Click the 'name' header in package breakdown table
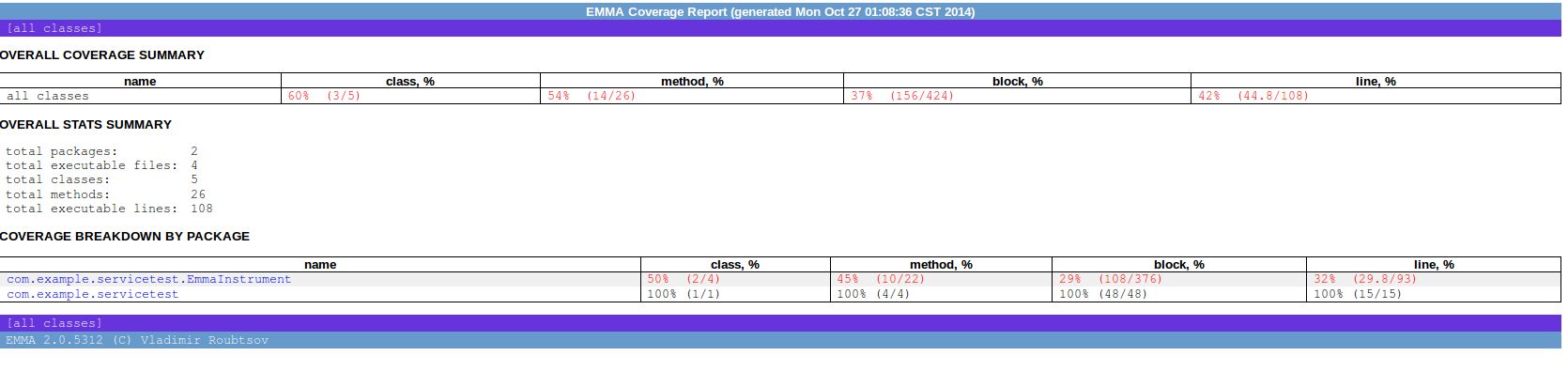The width and height of the screenshot is (1568, 387). pyautogui.click(x=320, y=265)
